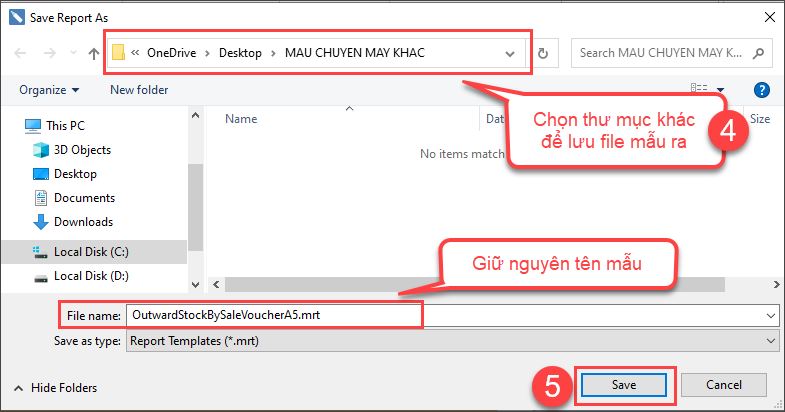Select Local Disk (D:) drive
Image resolution: width=785 pixels, height=412 pixels.
(91, 276)
